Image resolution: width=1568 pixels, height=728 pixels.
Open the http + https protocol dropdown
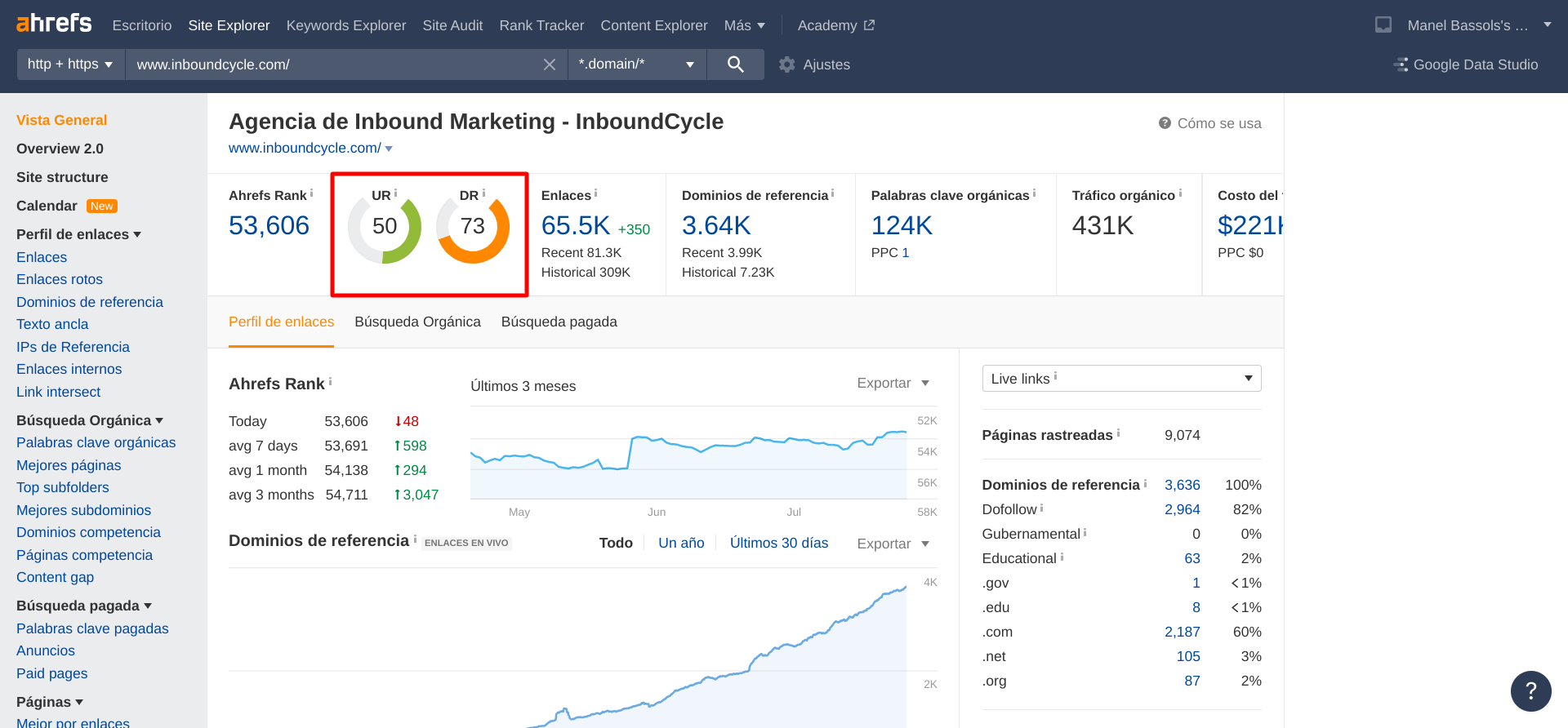tap(71, 64)
